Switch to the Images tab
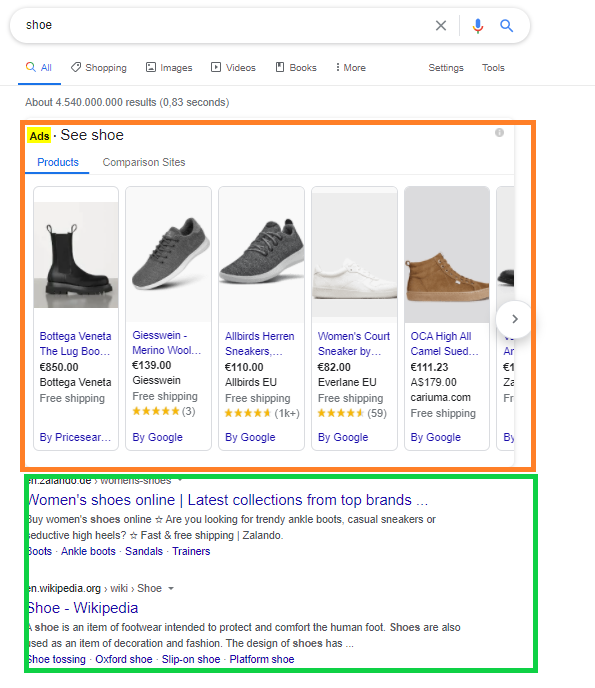595x688 pixels. [169, 68]
